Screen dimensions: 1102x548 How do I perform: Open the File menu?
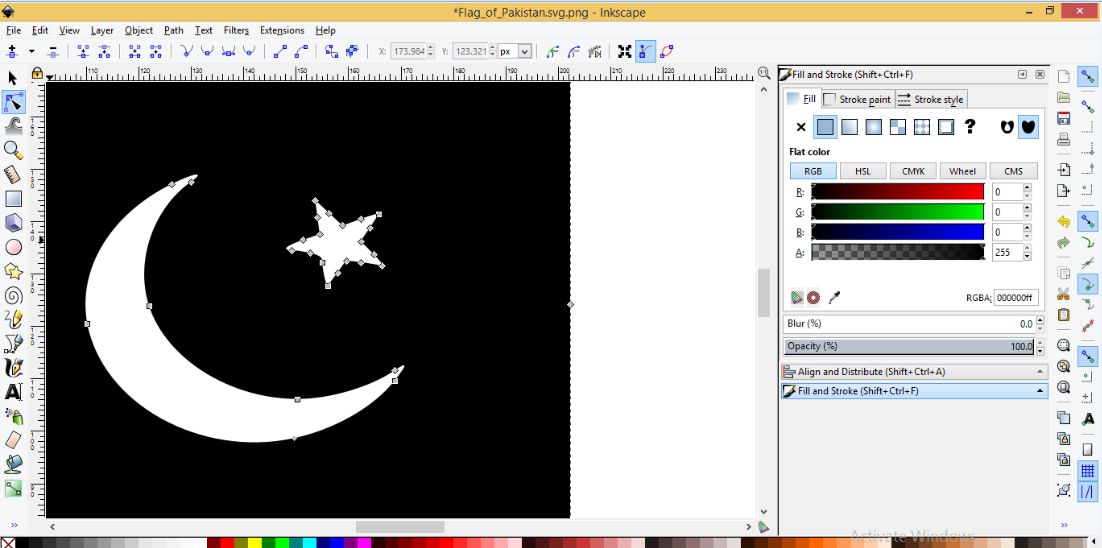coord(13,30)
